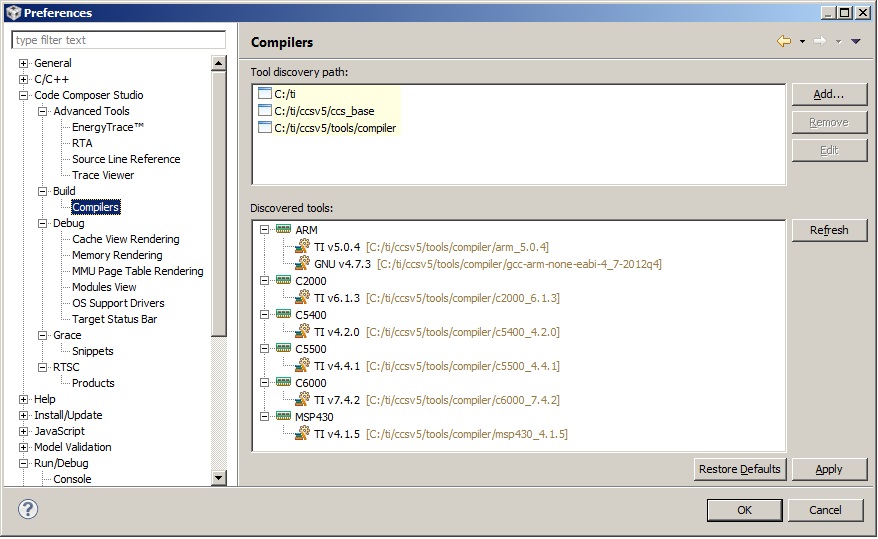Tick the C:/ti/ccsv5/ccs_base path checkbox
The height and width of the screenshot is (539, 878).
(x=265, y=110)
